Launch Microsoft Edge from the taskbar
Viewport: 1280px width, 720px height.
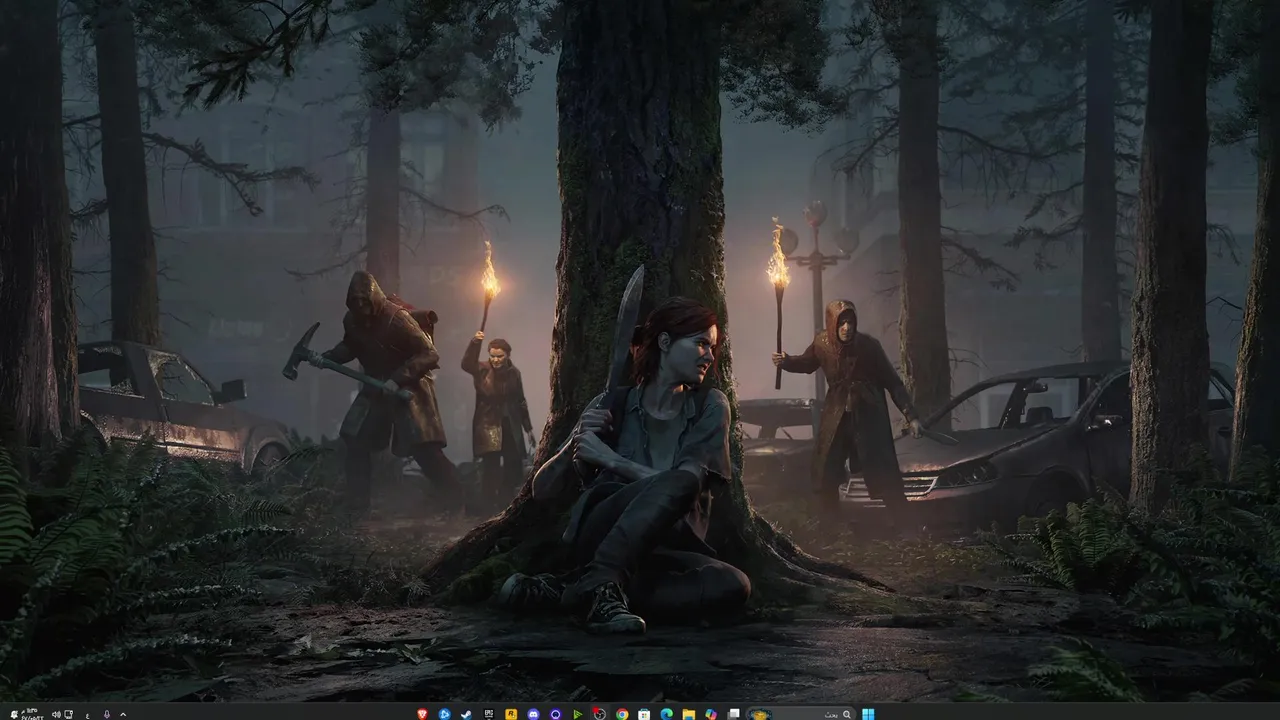point(667,714)
